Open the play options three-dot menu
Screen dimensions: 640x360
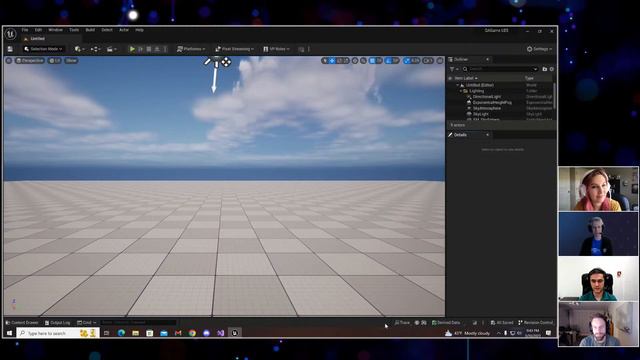pyautogui.click(x=165, y=49)
